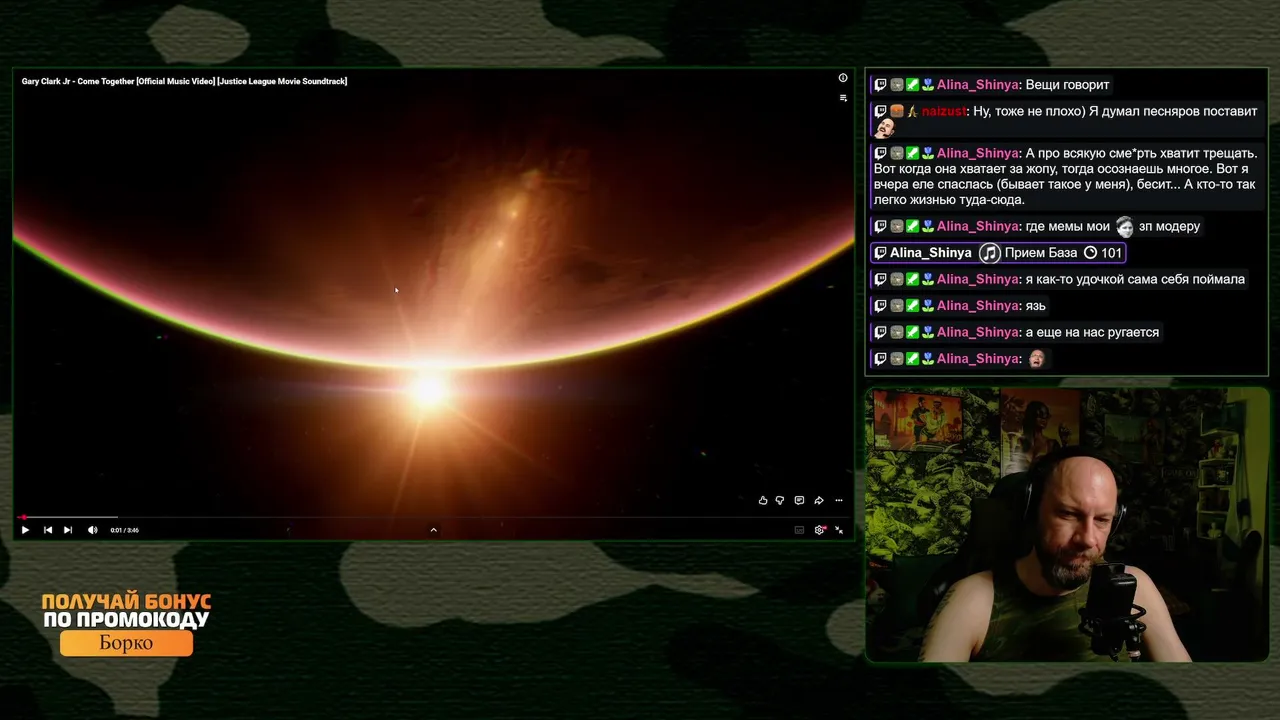The height and width of the screenshot is (720, 1280).
Task: Like the video with thumbs up
Action: pos(763,500)
